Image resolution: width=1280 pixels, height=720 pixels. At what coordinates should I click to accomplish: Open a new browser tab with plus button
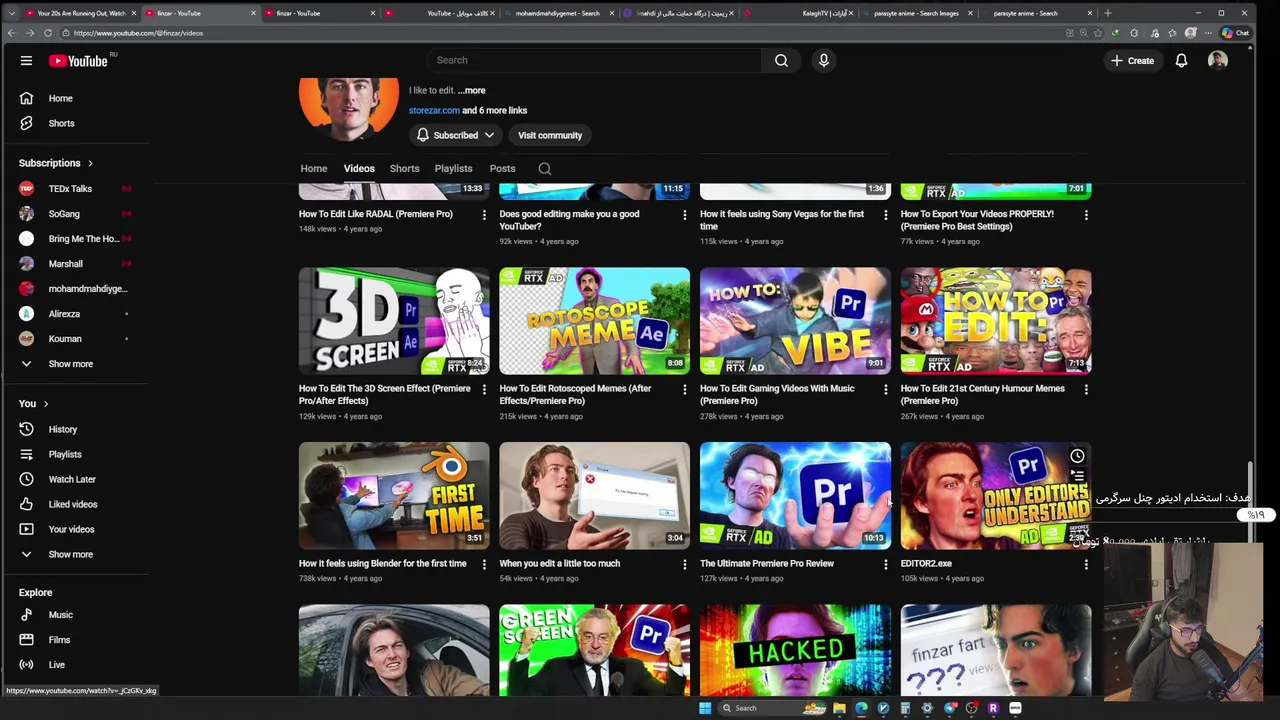(x=1107, y=13)
